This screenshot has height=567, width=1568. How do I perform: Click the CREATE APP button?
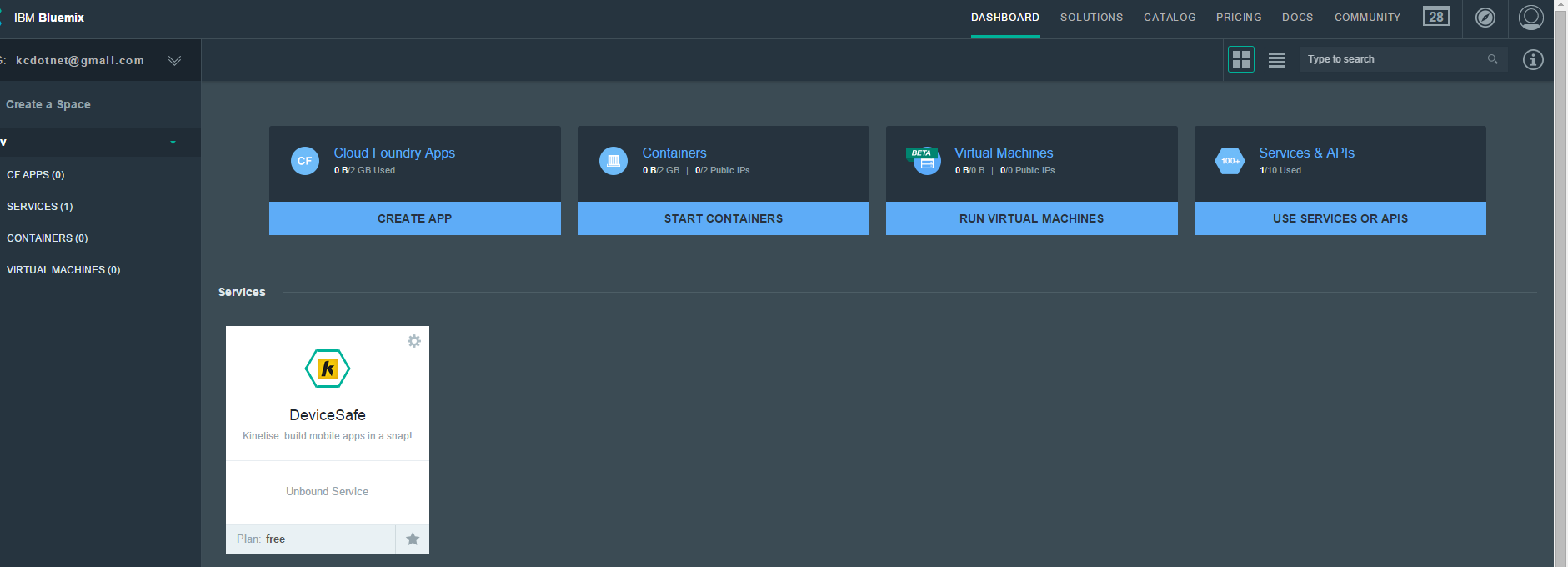pos(415,218)
